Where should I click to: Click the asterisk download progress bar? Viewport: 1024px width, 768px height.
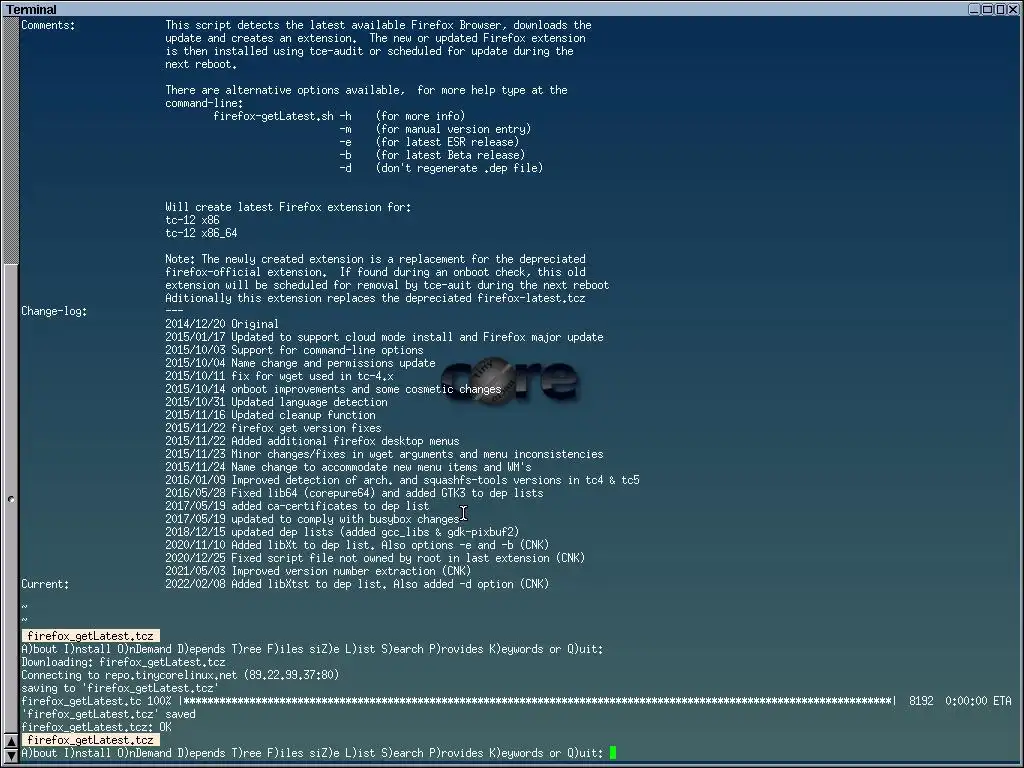[537, 701]
